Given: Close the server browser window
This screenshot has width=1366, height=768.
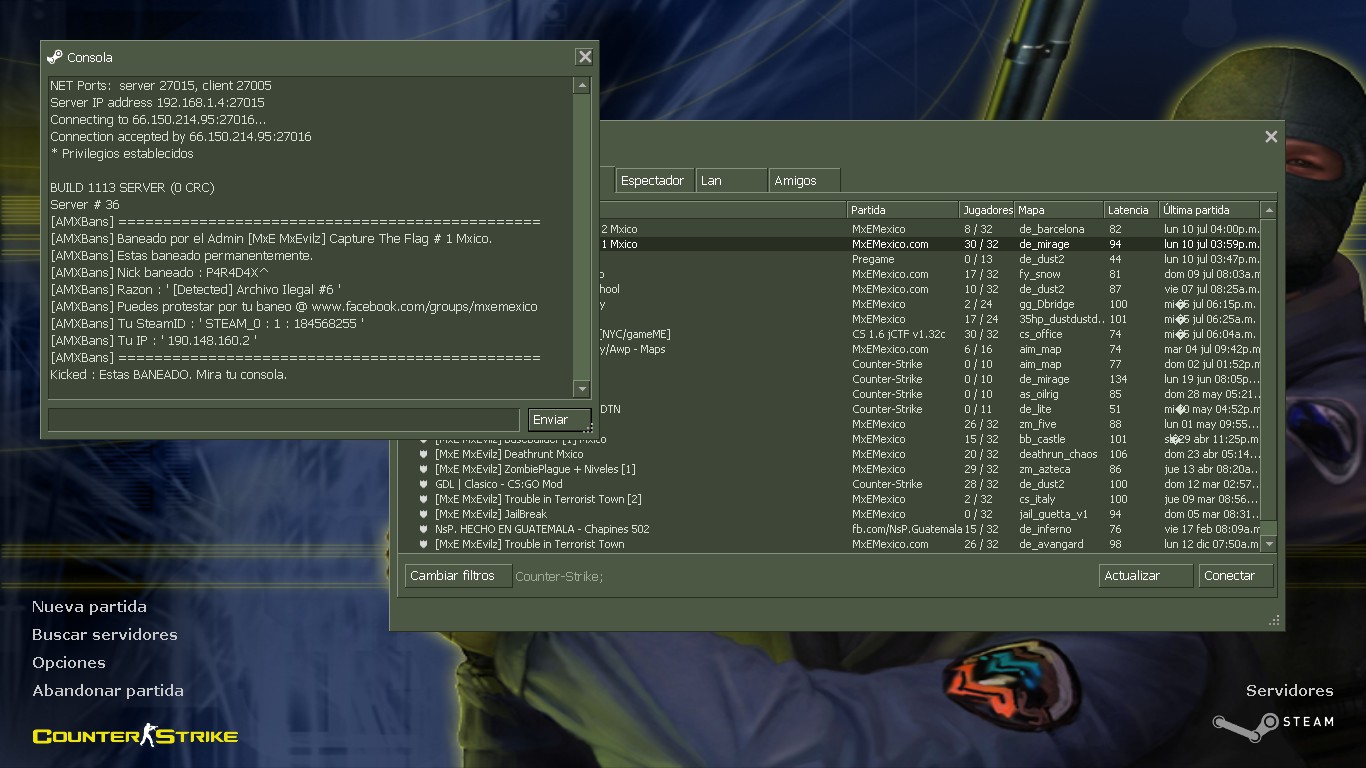Looking at the screenshot, I should tap(1271, 137).
